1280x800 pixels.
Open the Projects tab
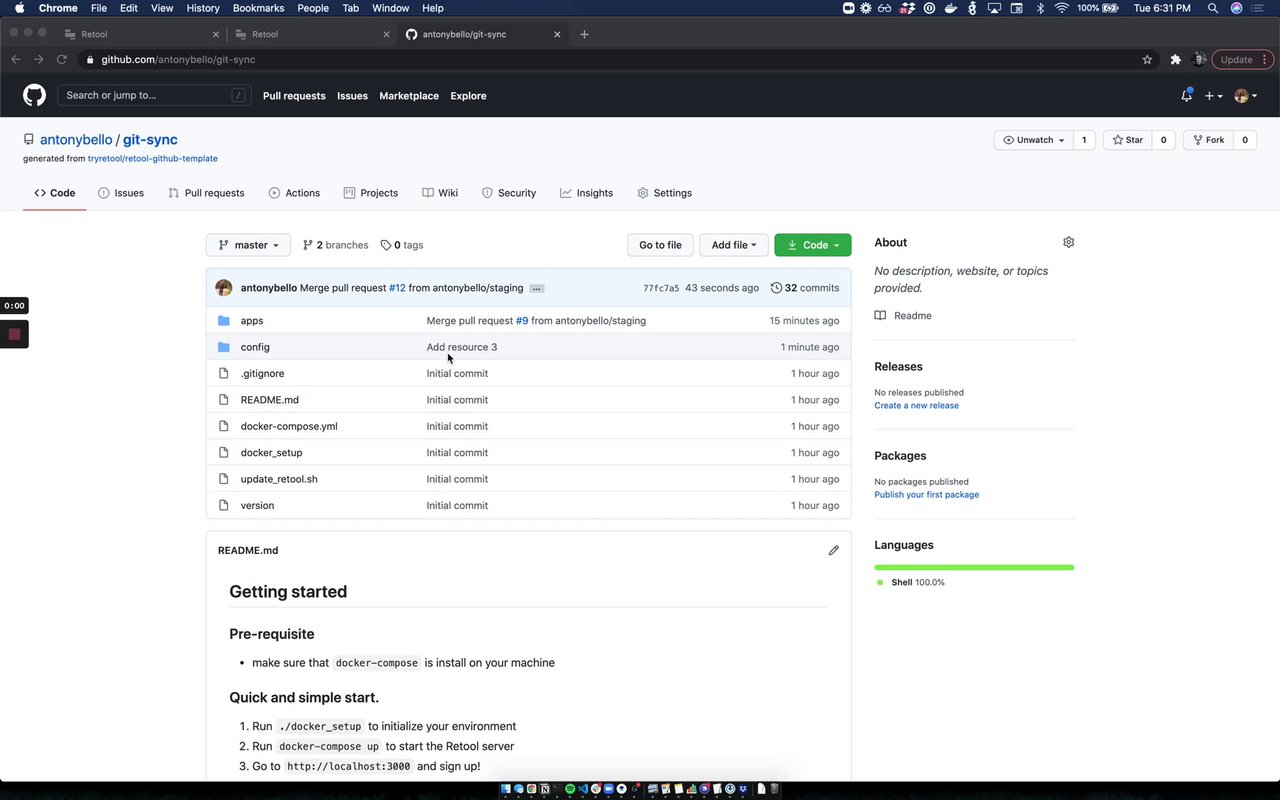[370, 193]
